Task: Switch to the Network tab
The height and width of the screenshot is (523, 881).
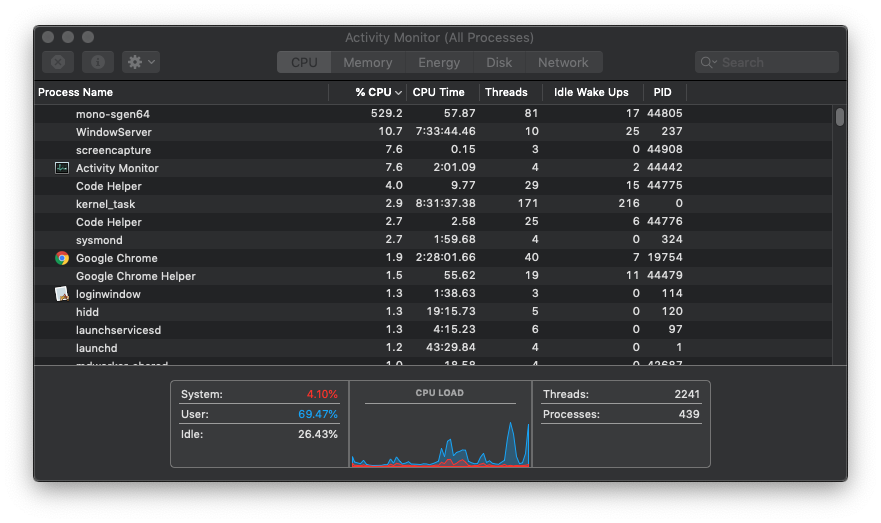Action: click(564, 62)
